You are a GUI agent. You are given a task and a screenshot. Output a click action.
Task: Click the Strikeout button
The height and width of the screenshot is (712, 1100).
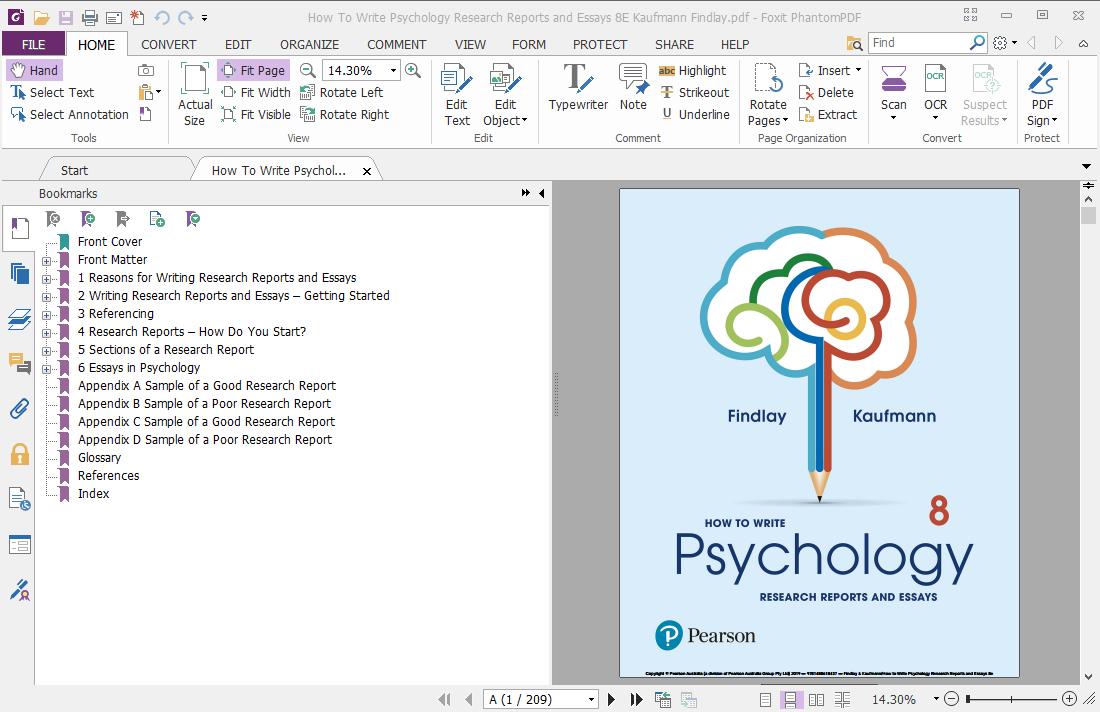(x=695, y=92)
